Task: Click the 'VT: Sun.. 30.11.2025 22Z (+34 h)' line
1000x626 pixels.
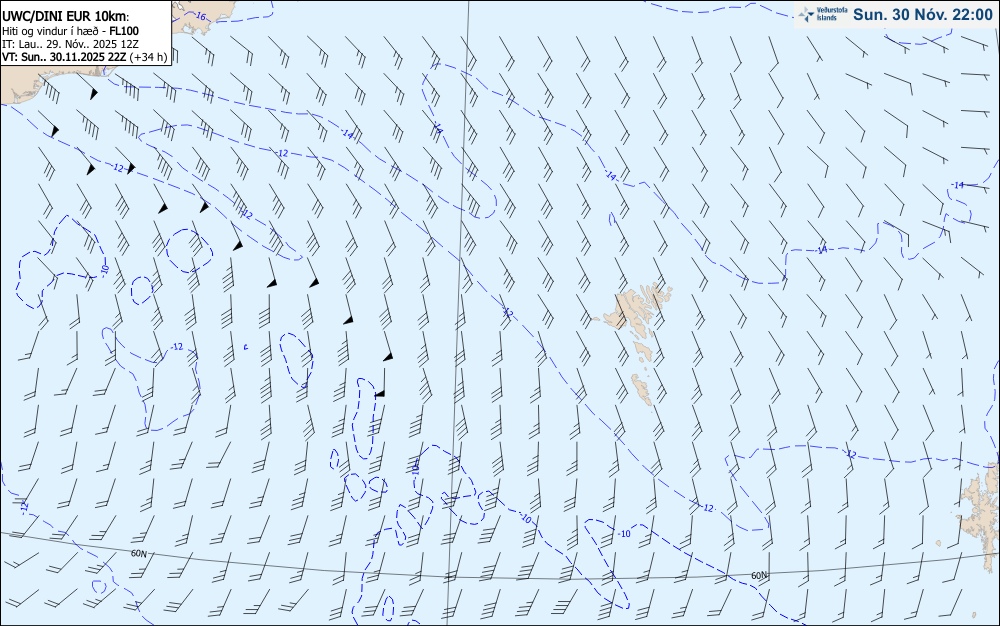Action: pos(85,57)
